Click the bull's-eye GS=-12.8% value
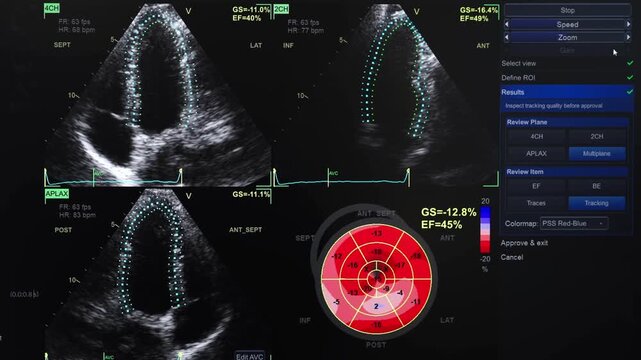This screenshot has width=641, height=360. (x=448, y=212)
